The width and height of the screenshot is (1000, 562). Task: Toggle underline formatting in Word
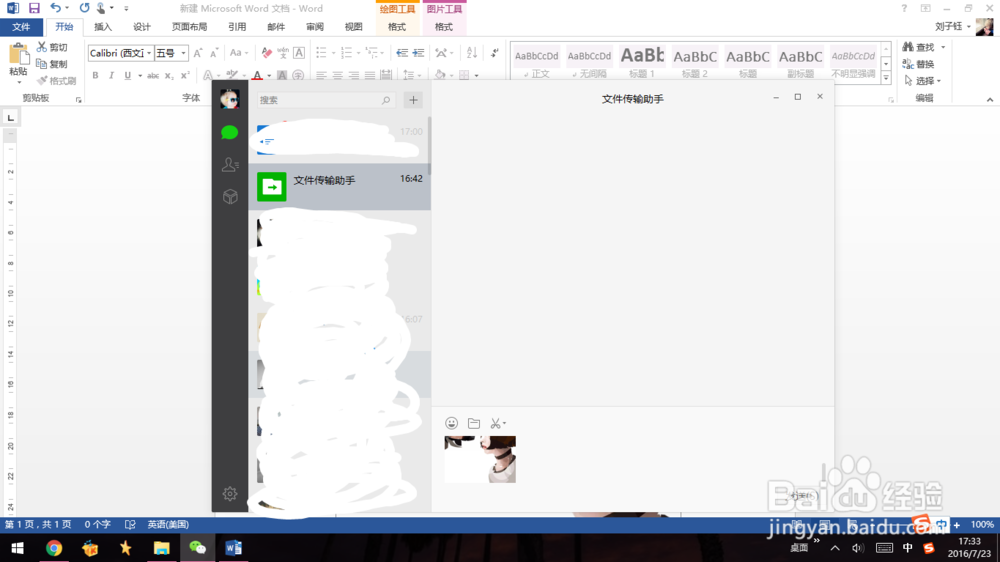click(x=128, y=75)
